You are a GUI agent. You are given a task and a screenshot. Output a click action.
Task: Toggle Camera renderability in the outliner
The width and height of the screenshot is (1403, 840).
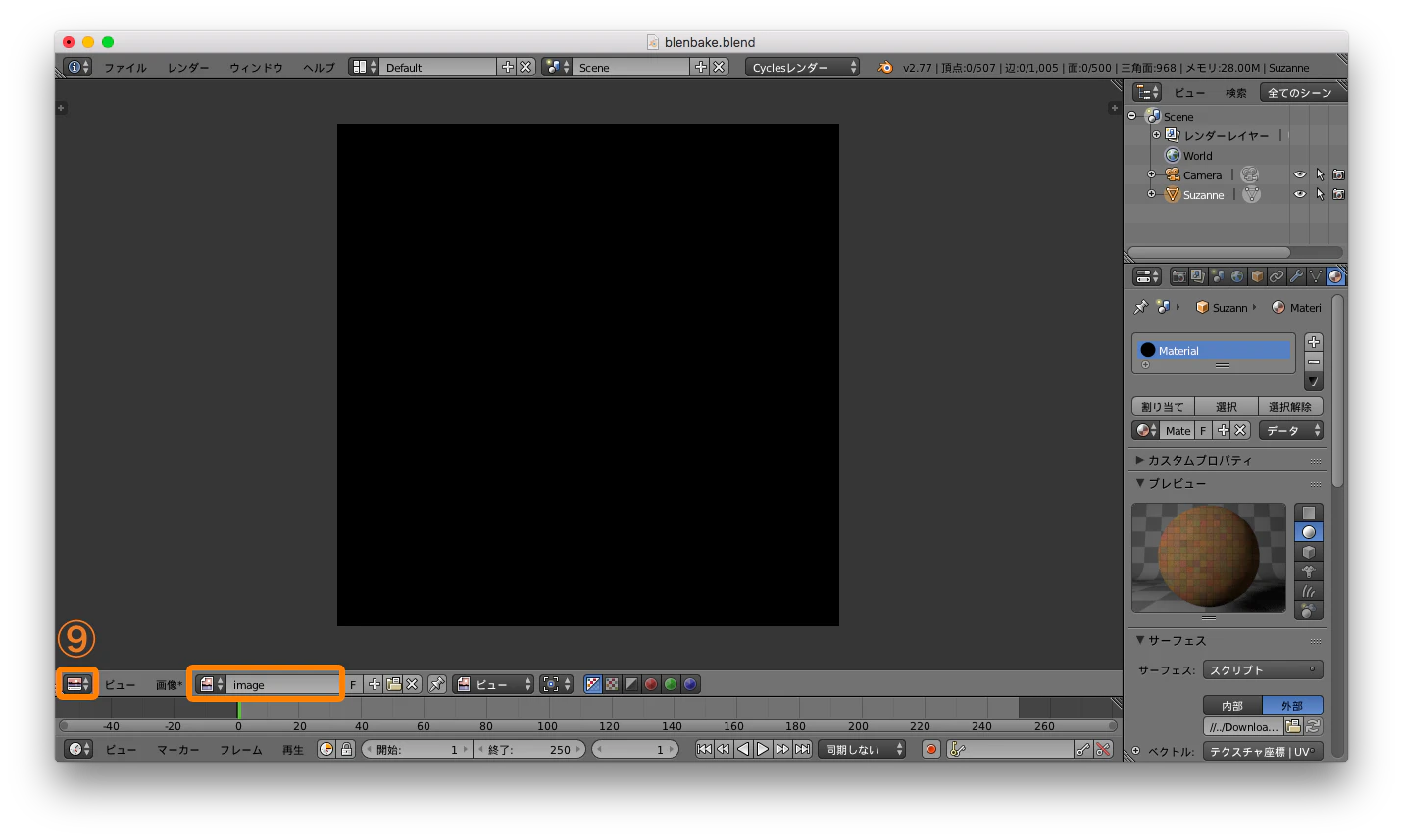point(1338,174)
